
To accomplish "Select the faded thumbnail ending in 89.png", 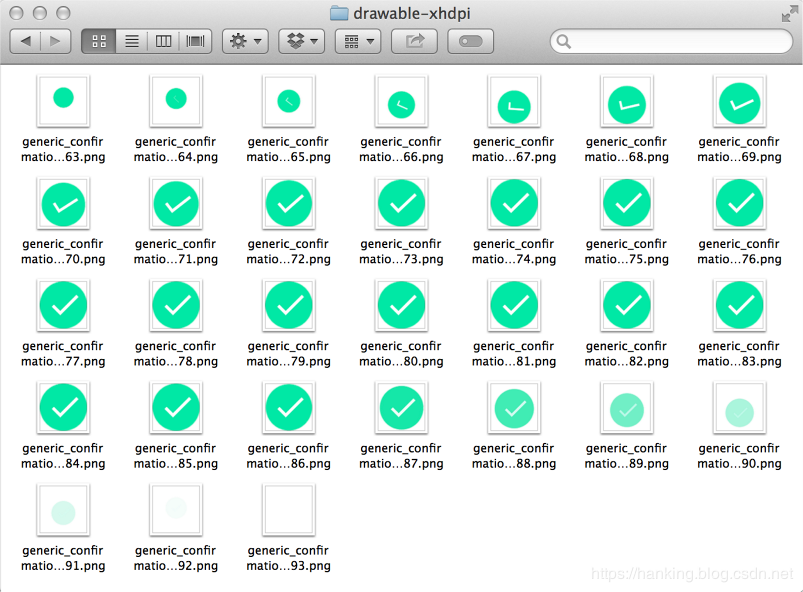I will [626, 408].
